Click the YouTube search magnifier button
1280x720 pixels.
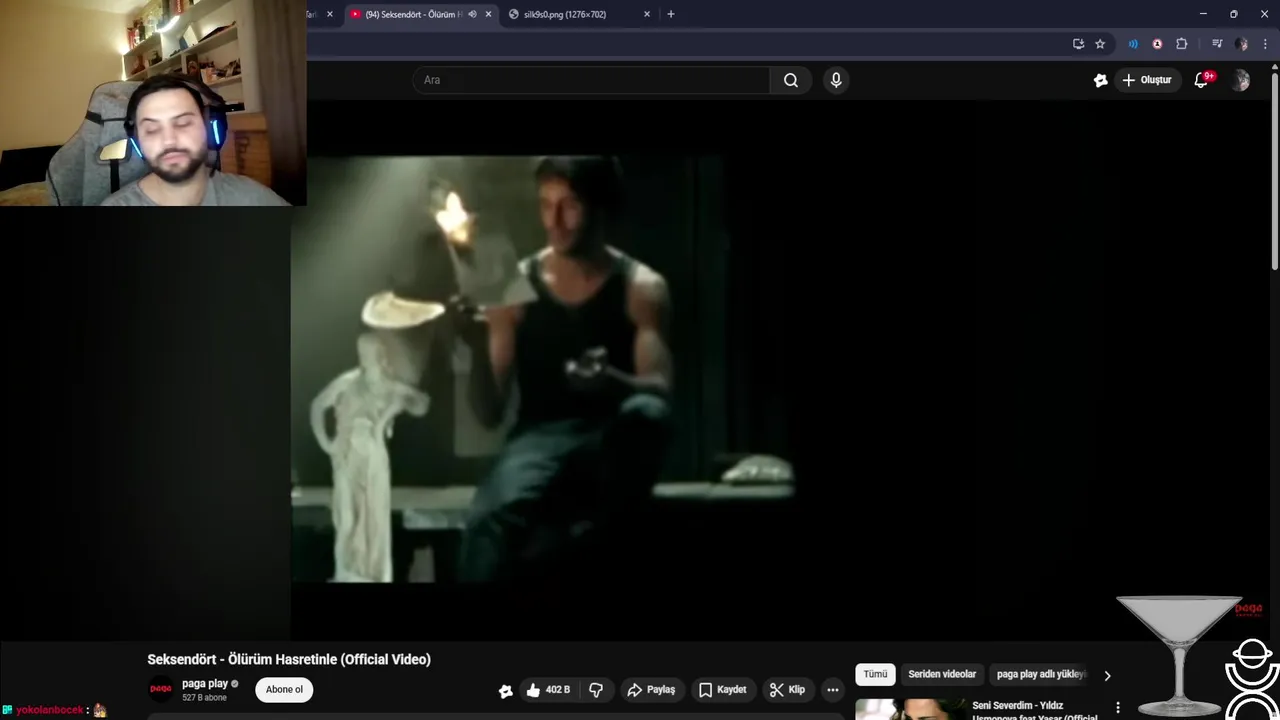pos(791,80)
